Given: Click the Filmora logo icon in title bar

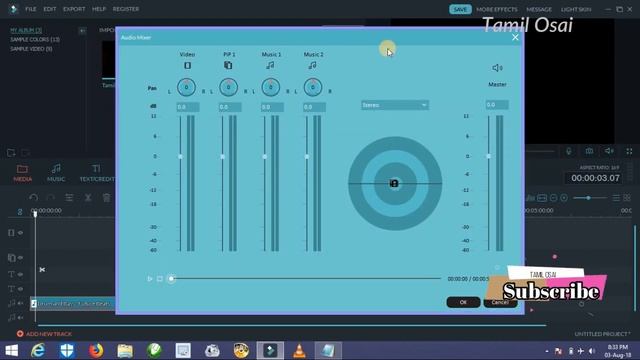Looking at the screenshot, I should click(x=13, y=9).
